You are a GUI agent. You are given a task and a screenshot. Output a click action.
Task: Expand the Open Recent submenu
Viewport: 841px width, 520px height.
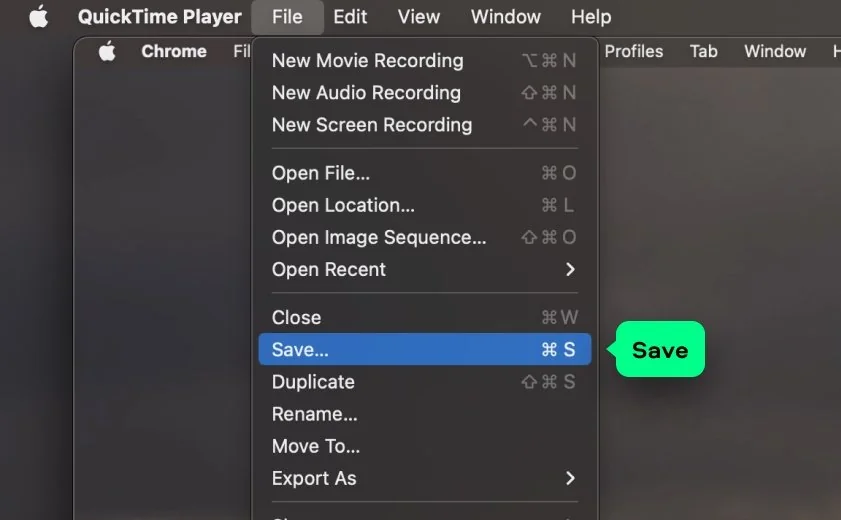pos(425,270)
